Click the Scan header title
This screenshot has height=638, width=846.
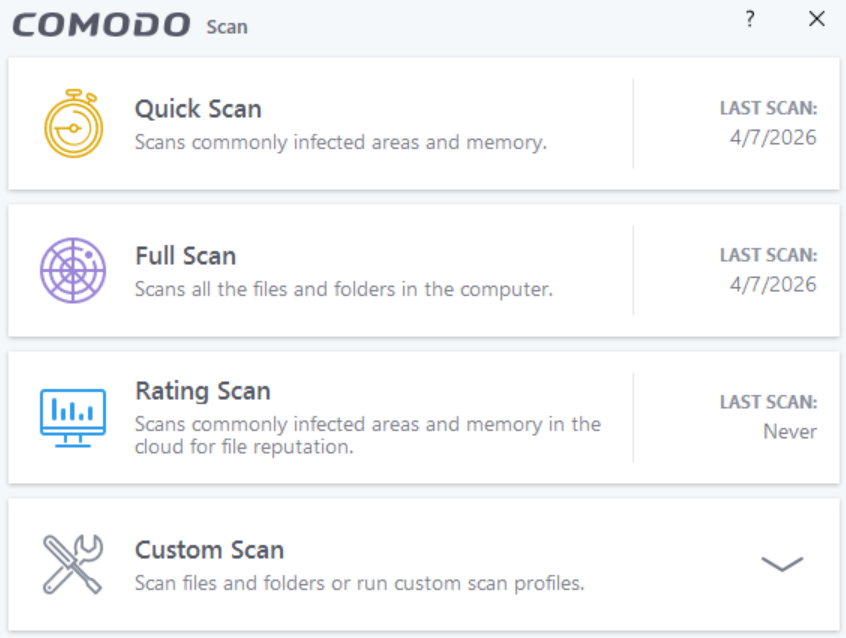coord(227,27)
